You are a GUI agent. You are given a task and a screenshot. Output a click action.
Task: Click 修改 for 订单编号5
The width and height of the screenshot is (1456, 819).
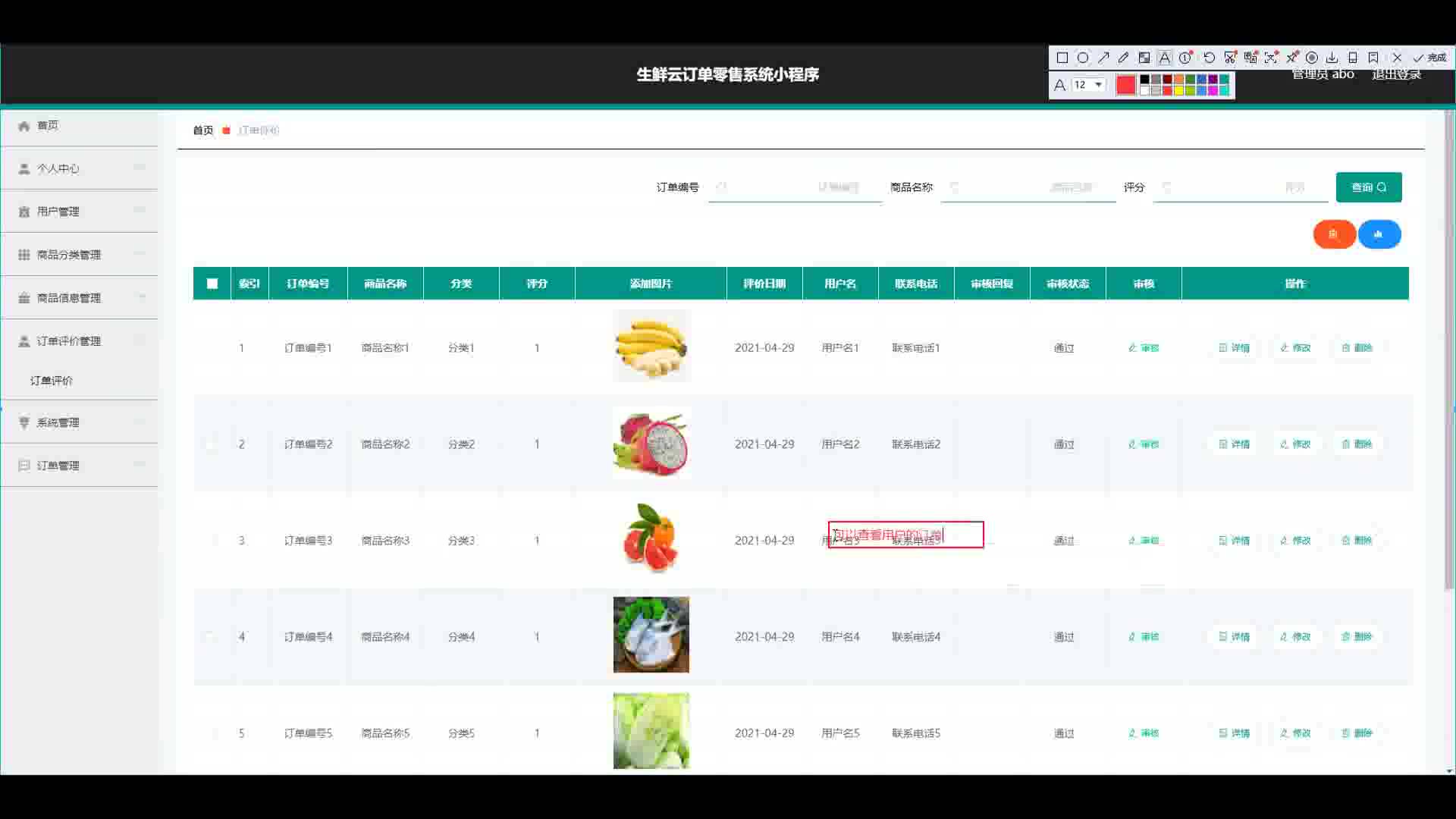[1295, 733]
